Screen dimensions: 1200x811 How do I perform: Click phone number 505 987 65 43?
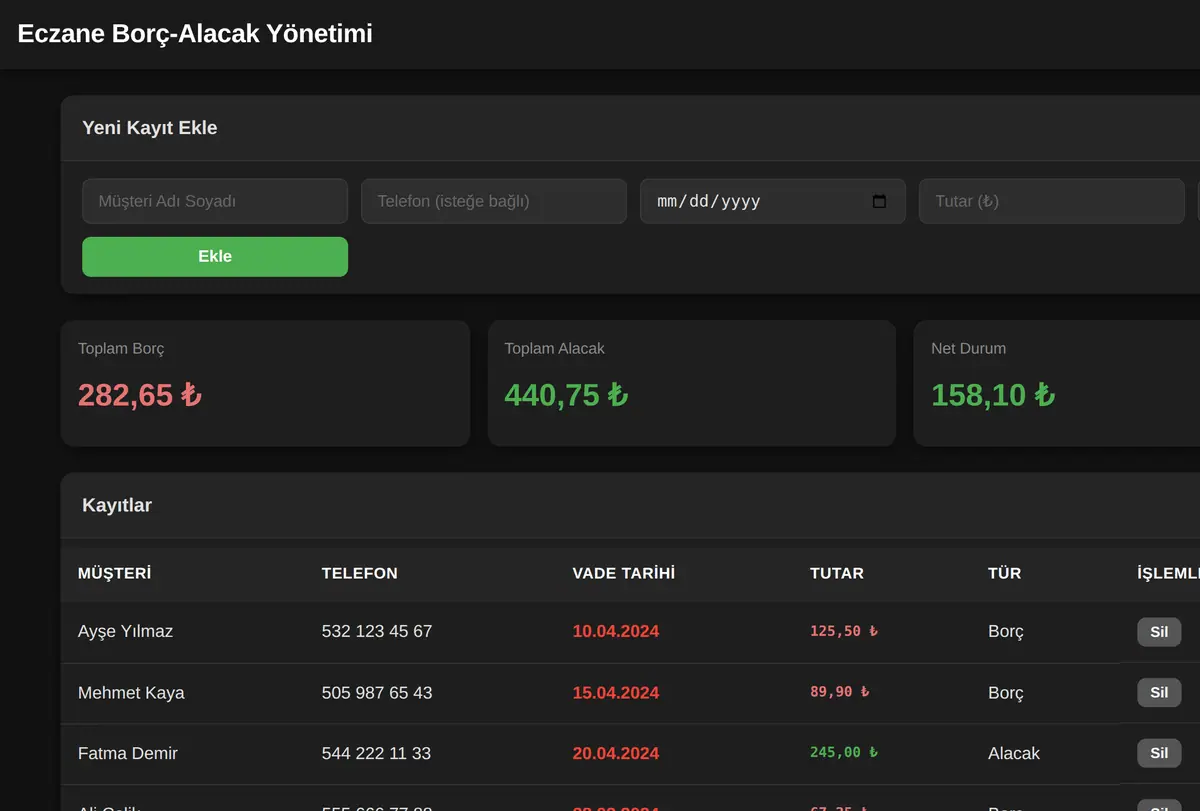coord(377,692)
